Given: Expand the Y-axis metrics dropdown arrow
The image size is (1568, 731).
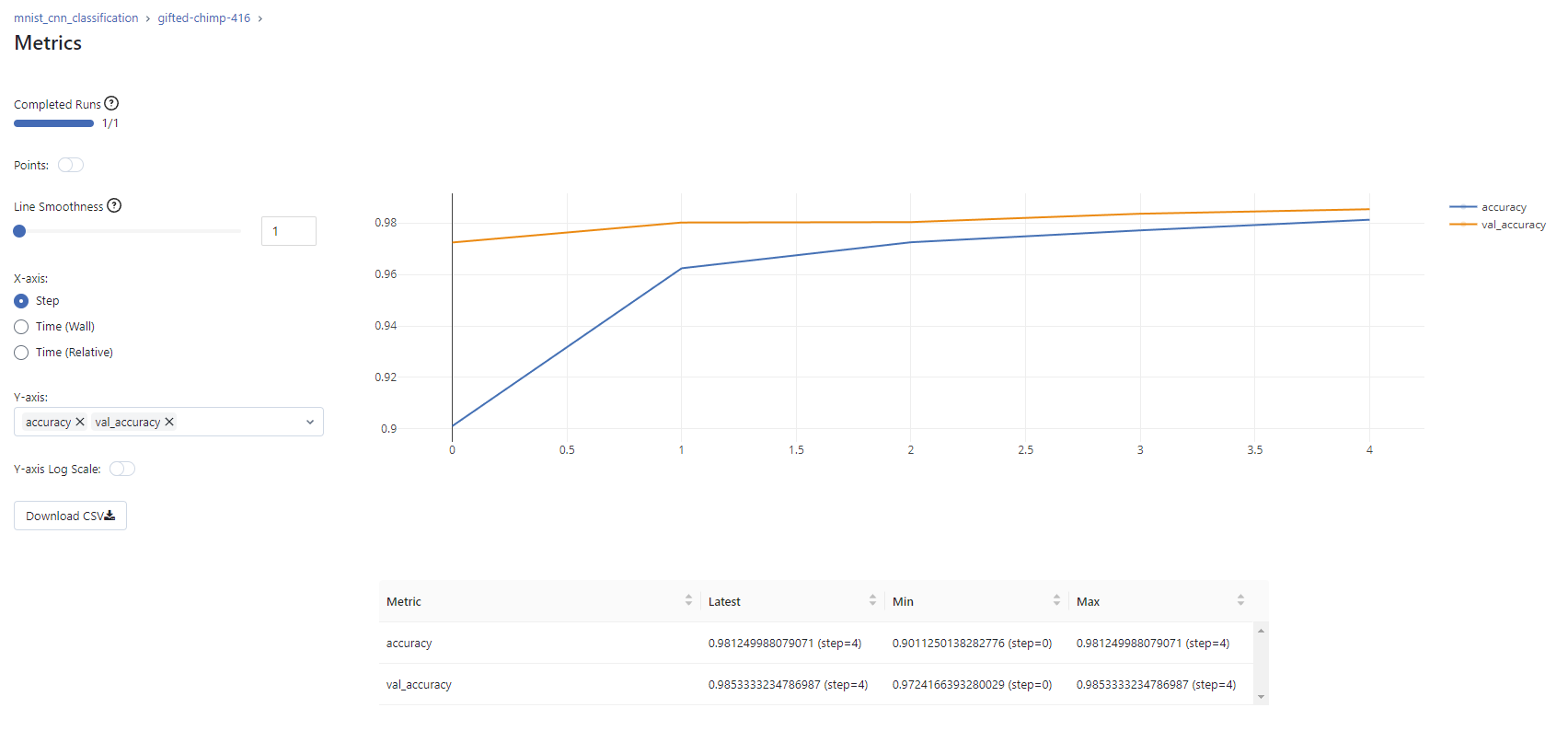Looking at the screenshot, I should (x=310, y=423).
